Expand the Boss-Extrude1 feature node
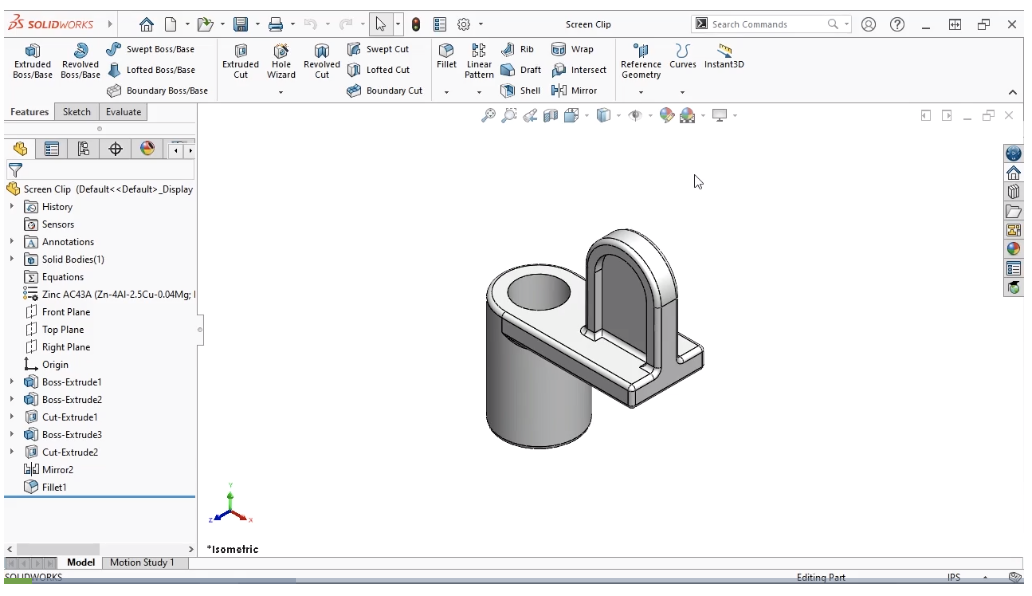This screenshot has height=596, width=1032. 11,382
